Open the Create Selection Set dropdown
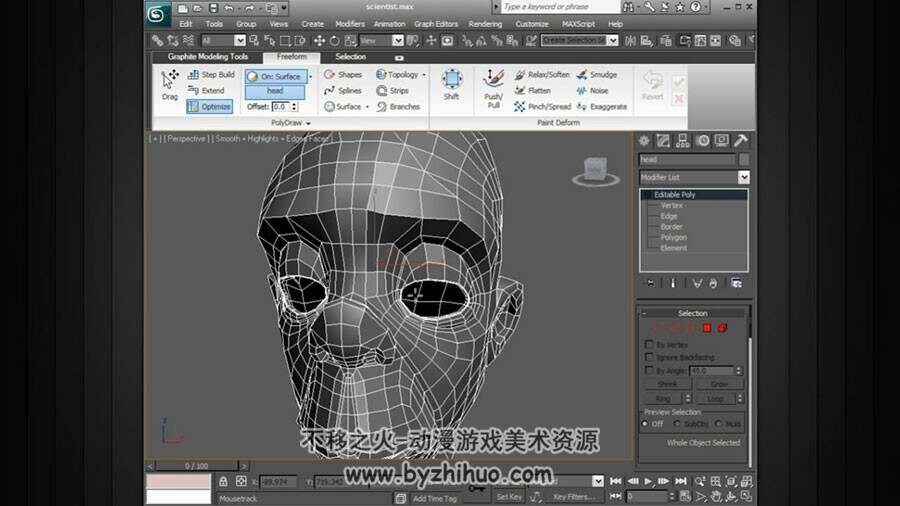 [612, 40]
